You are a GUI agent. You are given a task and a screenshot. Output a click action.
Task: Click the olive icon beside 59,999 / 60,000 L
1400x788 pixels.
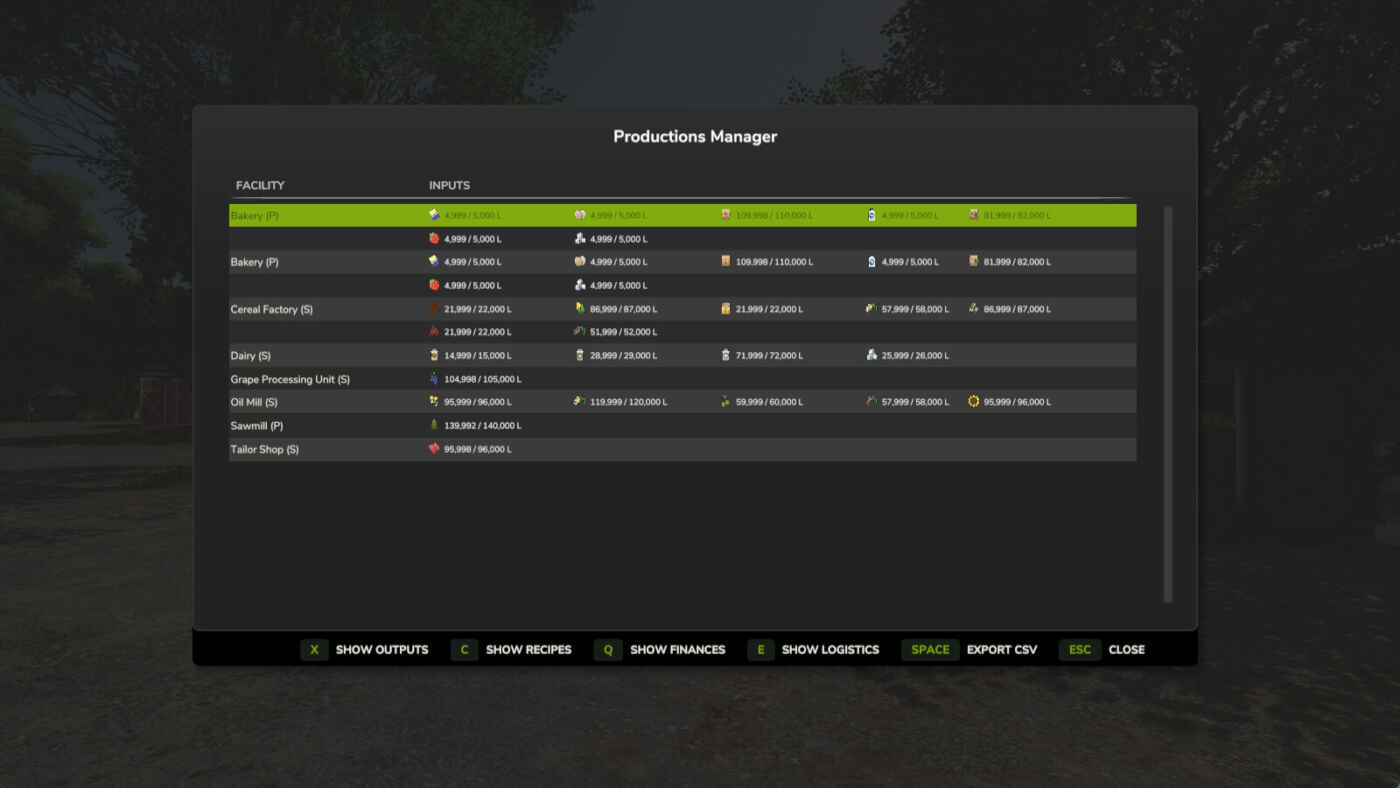tap(725, 402)
